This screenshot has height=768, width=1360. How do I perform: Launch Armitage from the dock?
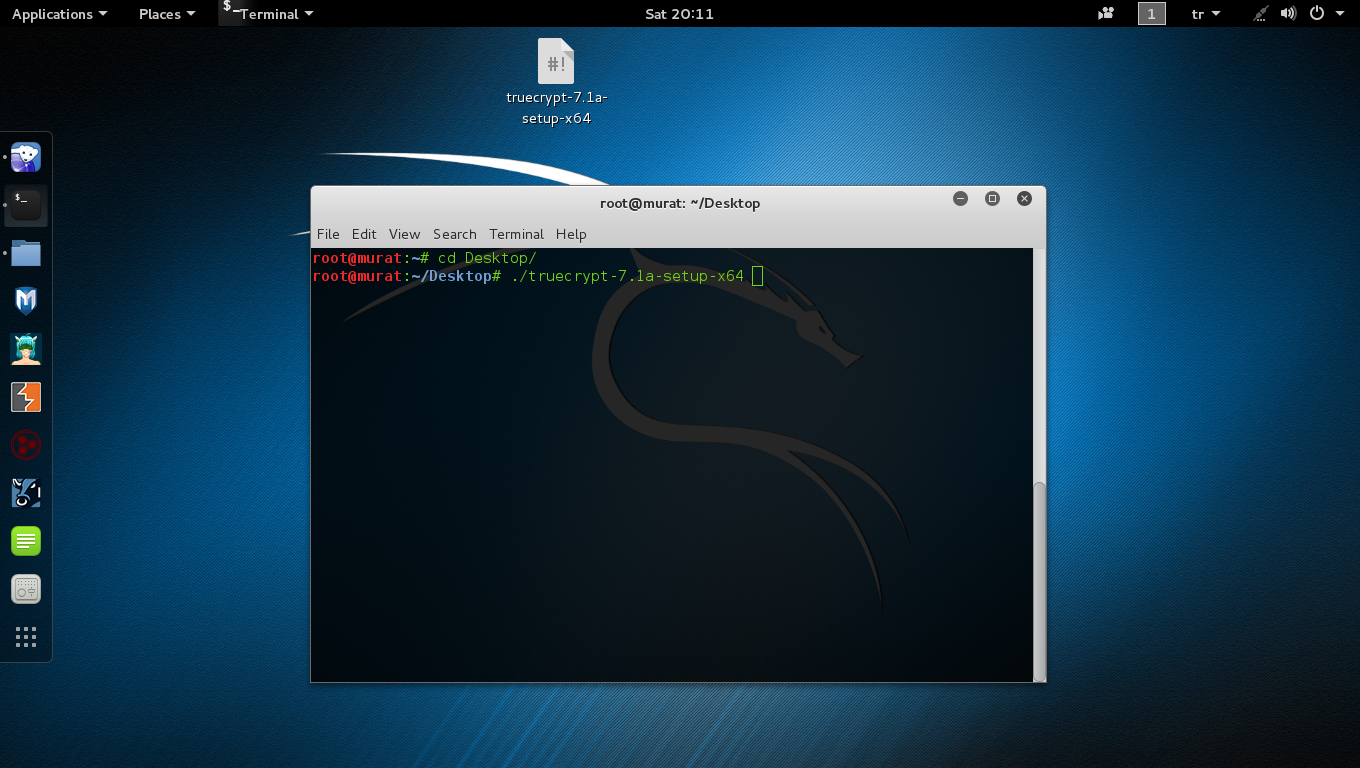point(26,349)
